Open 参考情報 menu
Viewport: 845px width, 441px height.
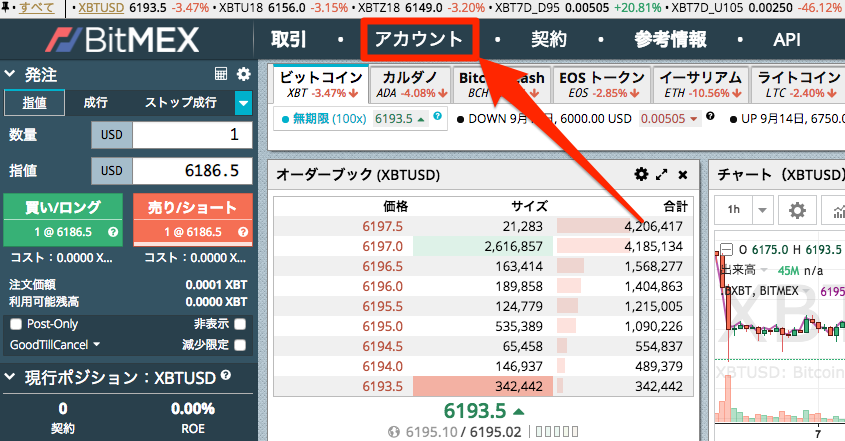pos(670,39)
